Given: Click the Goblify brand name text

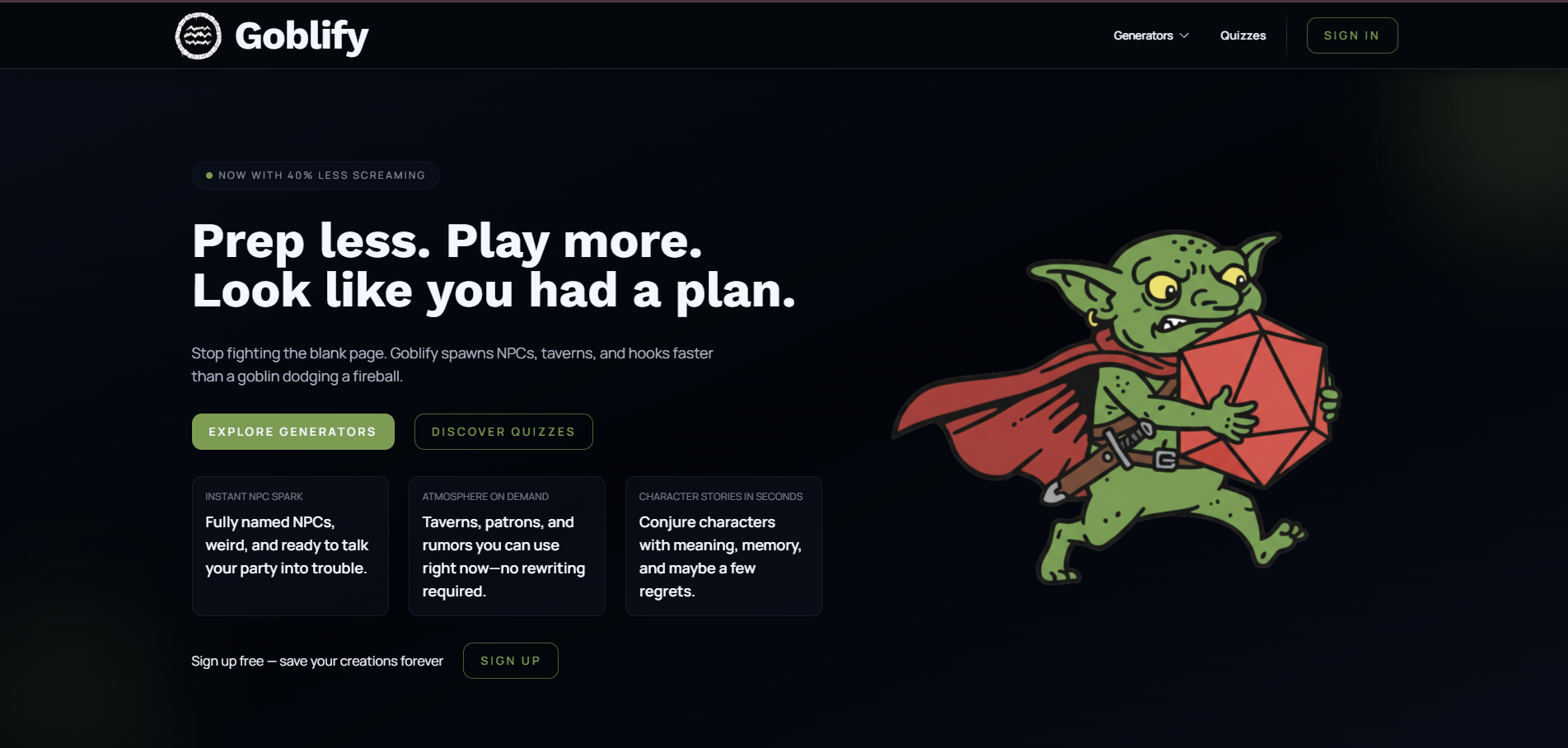Looking at the screenshot, I should [302, 36].
